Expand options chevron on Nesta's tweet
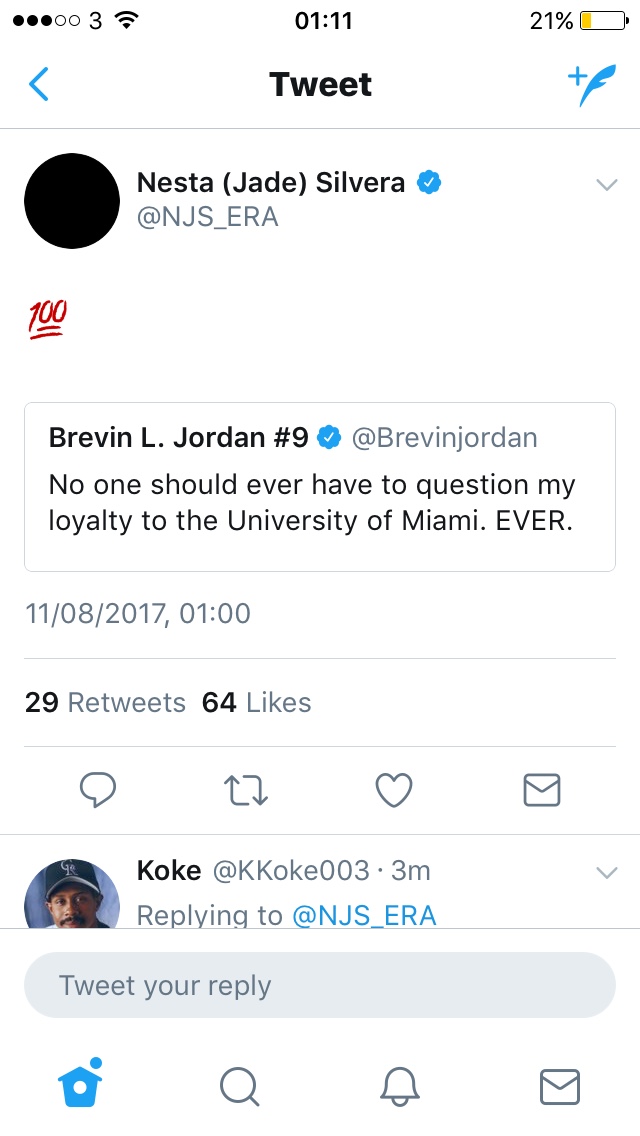This screenshot has height=1136, width=640. click(606, 184)
